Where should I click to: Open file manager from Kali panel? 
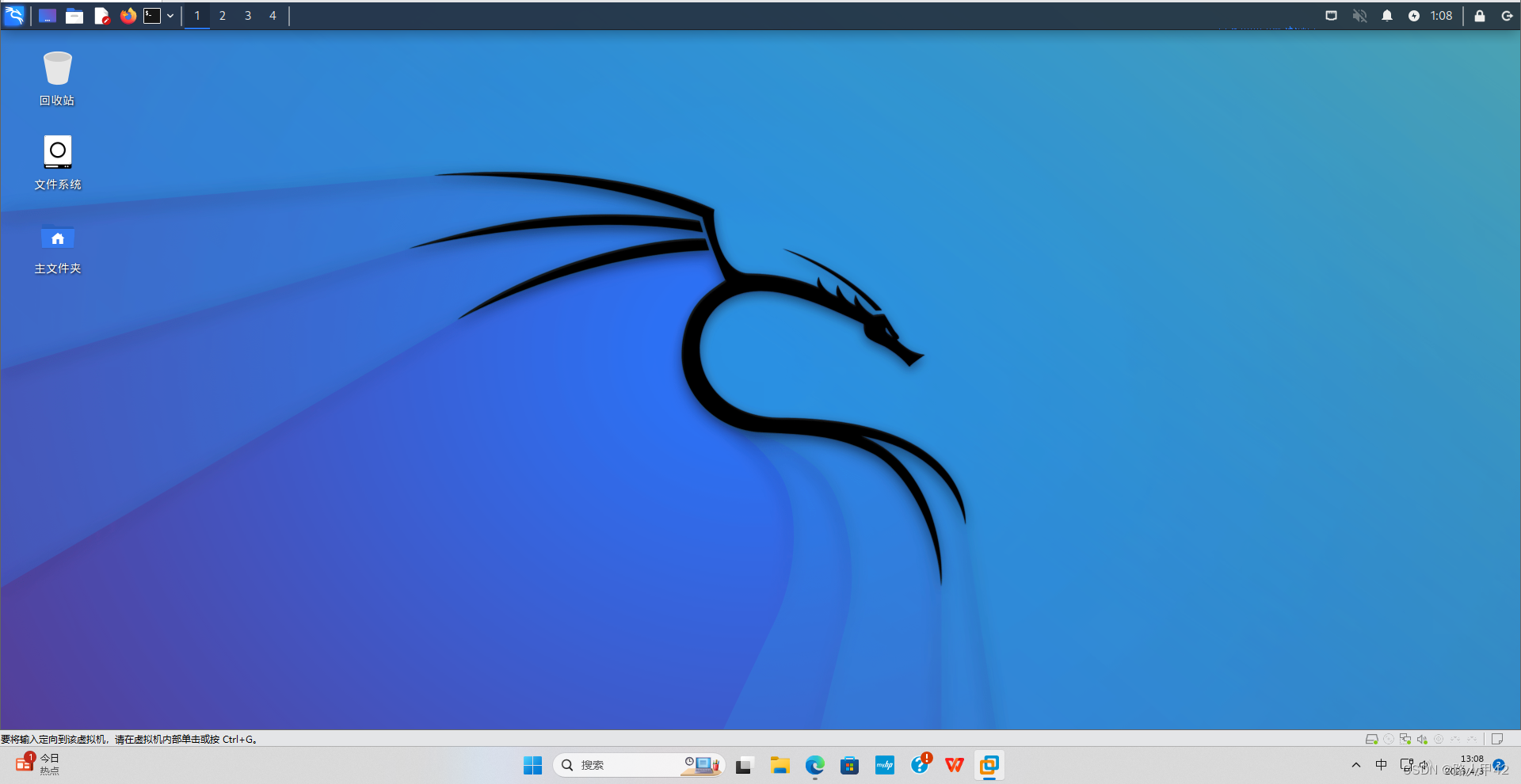[x=74, y=16]
